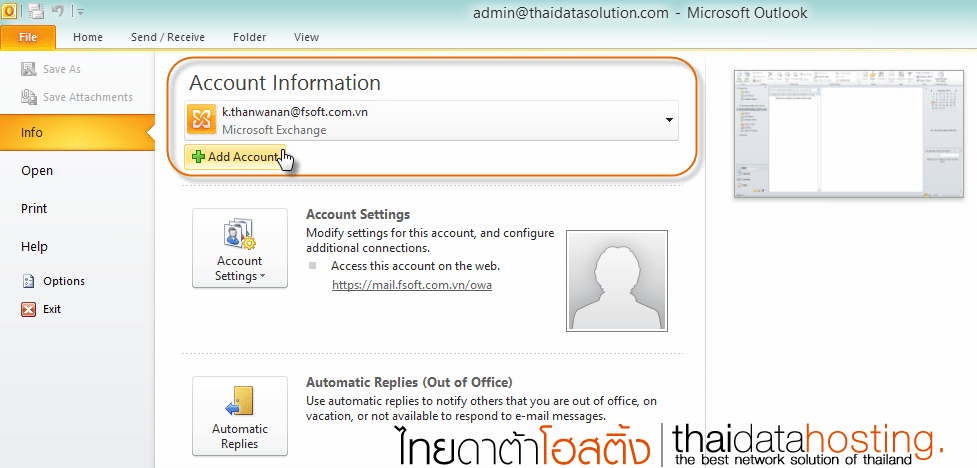Go to the View tab

(306, 37)
